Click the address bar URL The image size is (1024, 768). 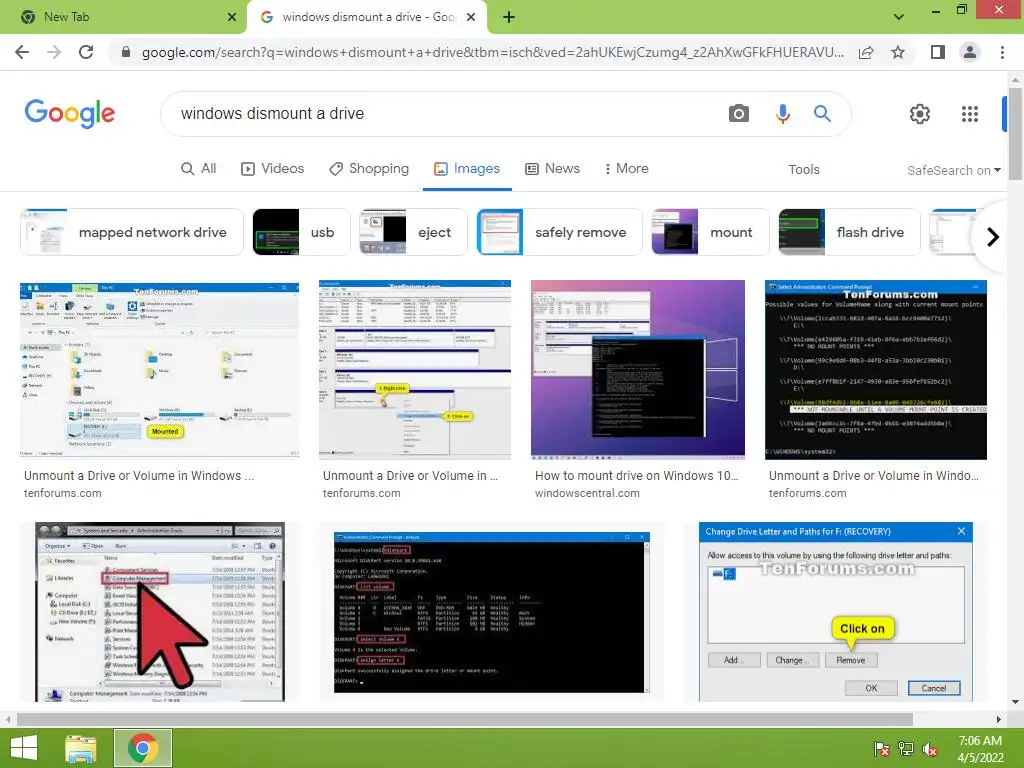492,52
